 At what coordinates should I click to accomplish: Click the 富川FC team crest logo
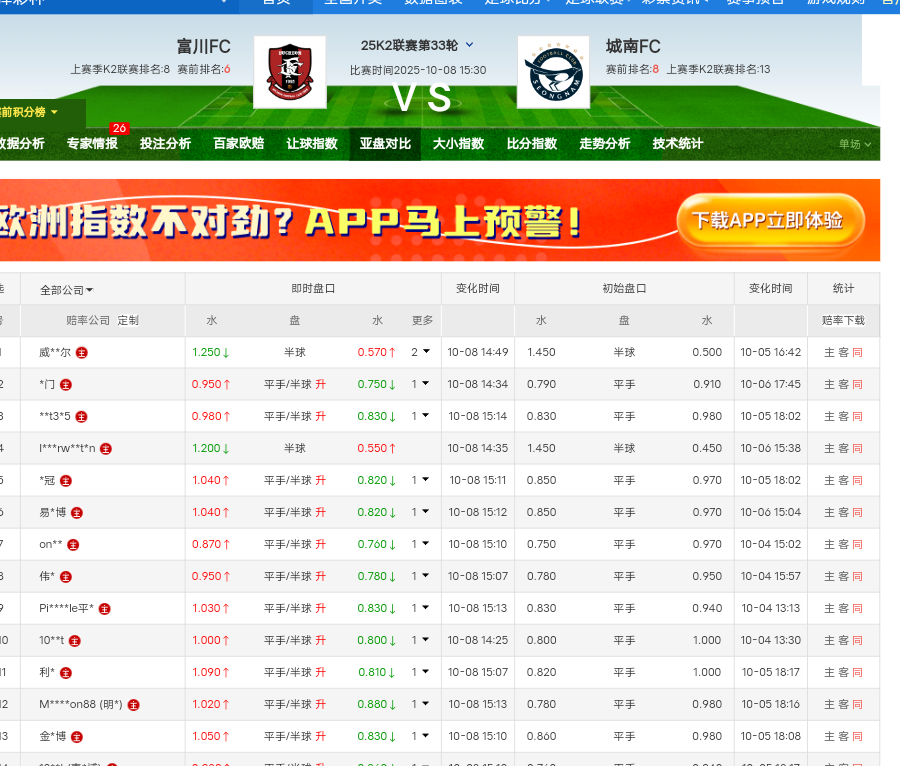point(290,72)
